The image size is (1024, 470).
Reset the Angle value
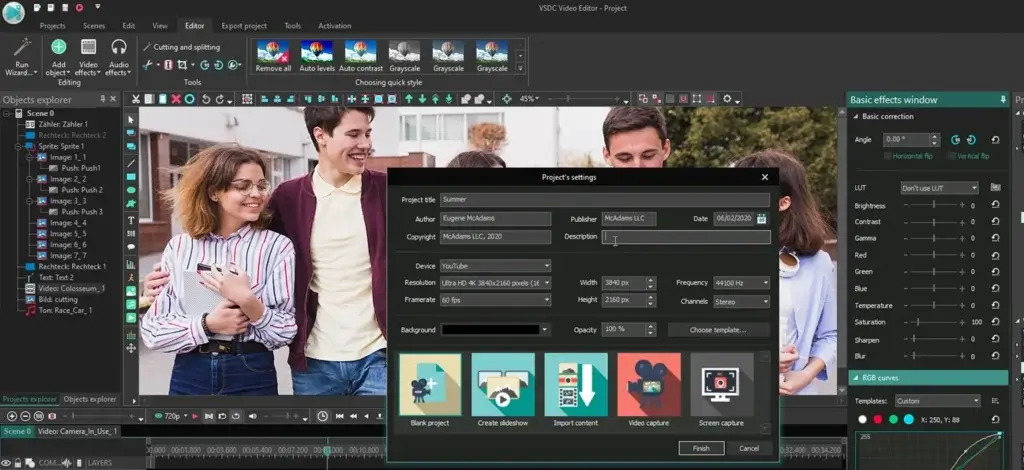995,140
